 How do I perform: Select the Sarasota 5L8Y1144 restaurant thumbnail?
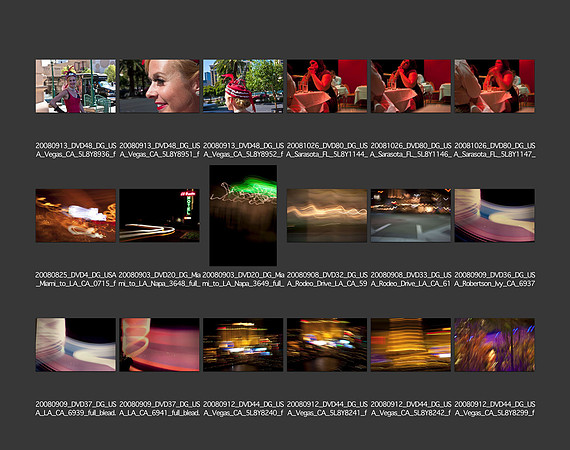pyautogui.click(x=327, y=86)
